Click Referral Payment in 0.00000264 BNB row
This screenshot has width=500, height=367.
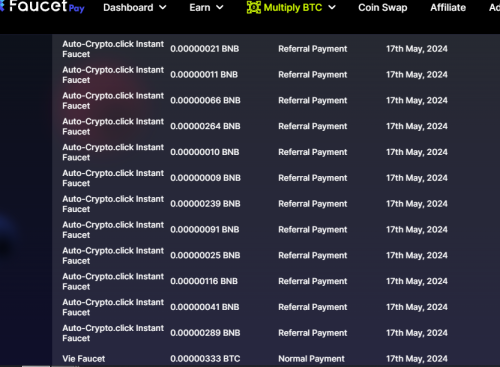click(313, 126)
